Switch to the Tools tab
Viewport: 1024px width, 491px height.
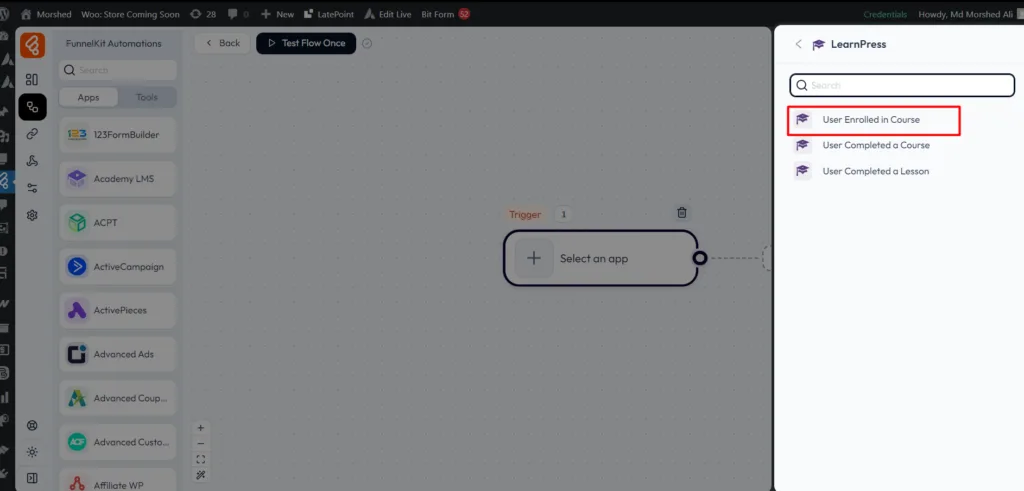point(147,97)
